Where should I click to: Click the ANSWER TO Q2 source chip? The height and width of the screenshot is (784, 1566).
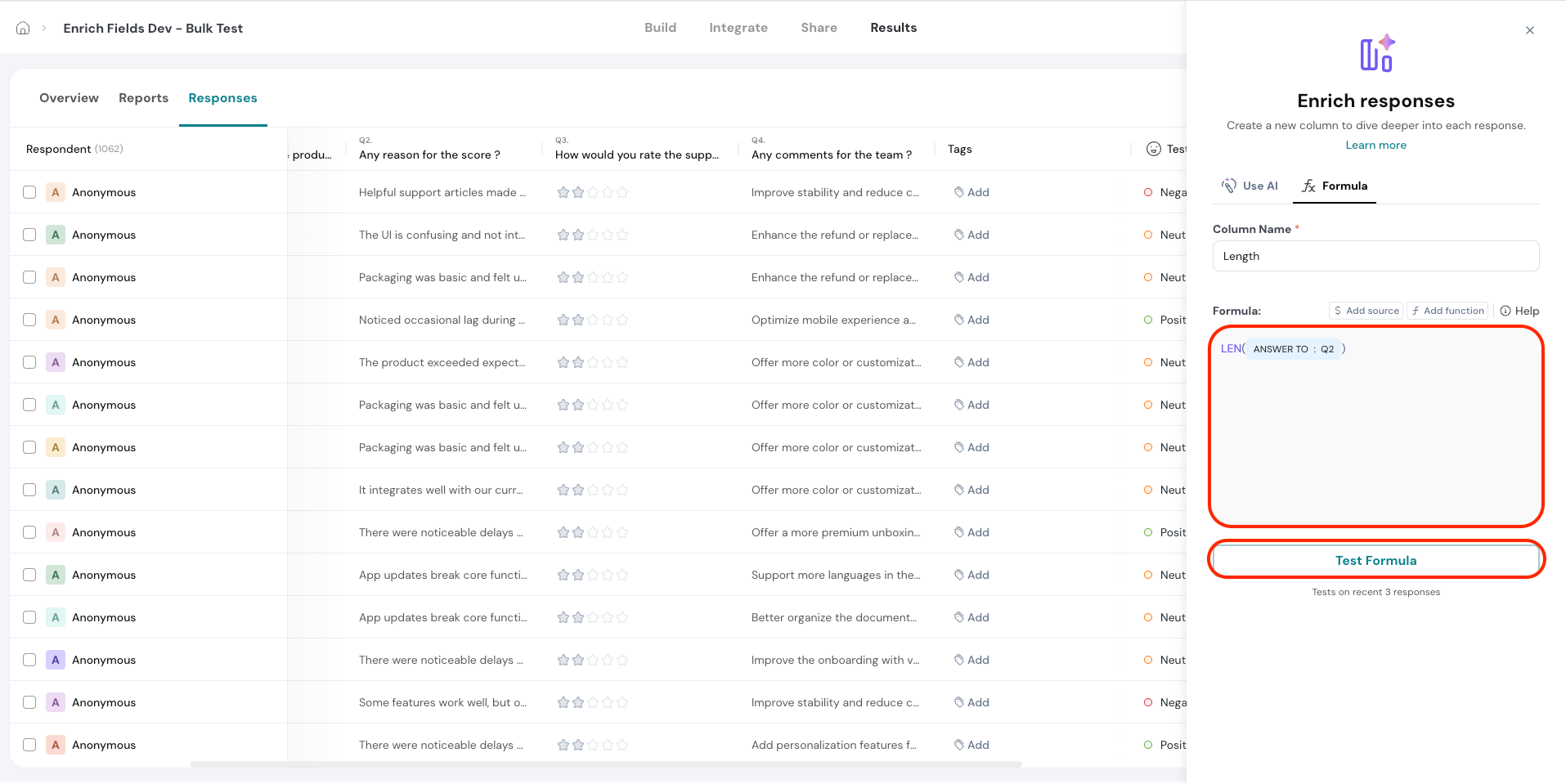[1293, 349]
